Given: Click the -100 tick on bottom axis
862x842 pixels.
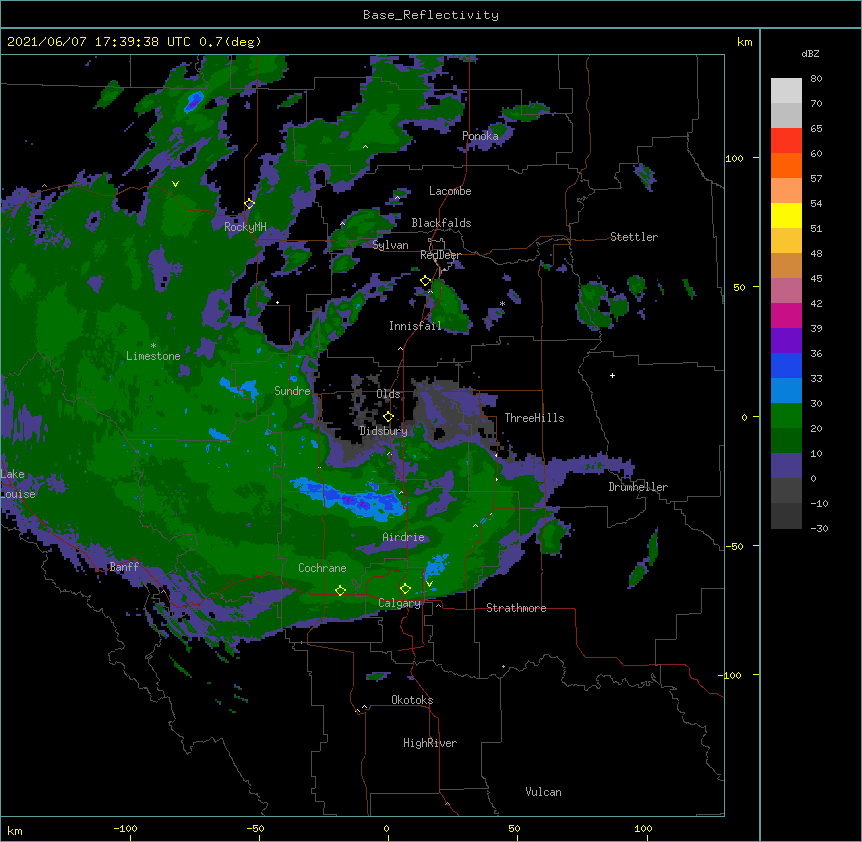Looking at the screenshot, I should (x=125, y=828).
